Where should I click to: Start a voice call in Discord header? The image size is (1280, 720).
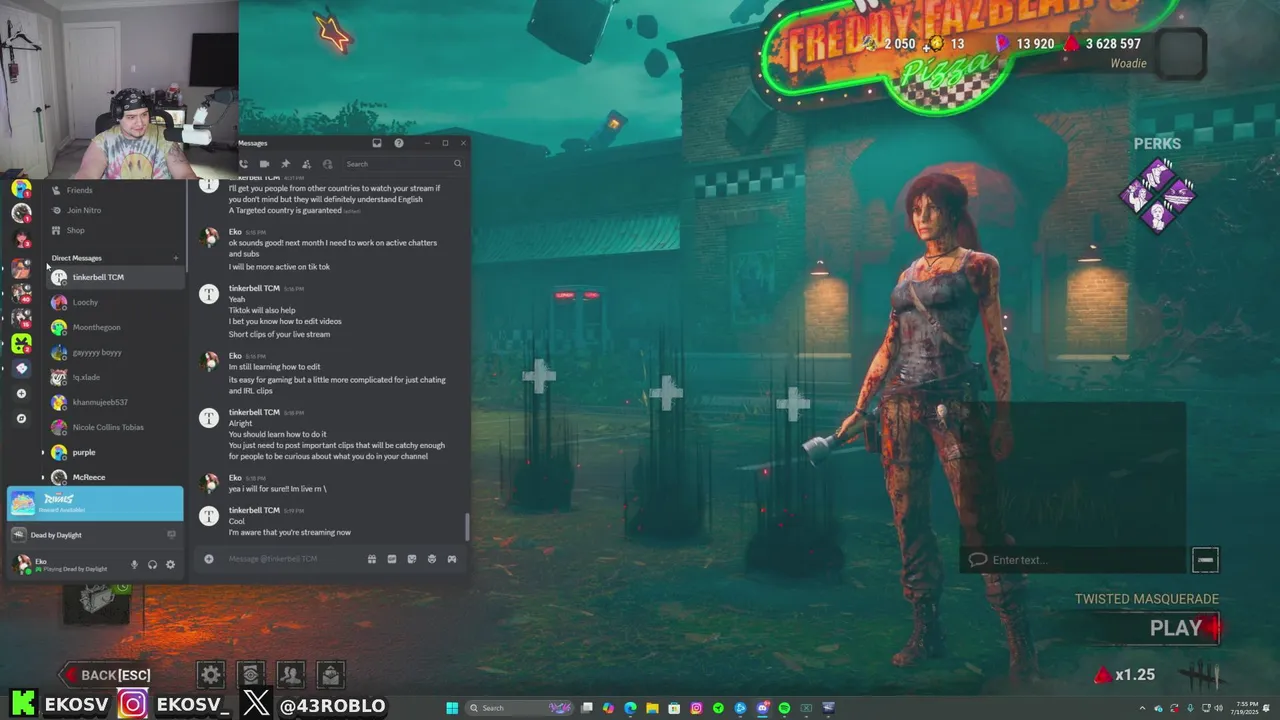tap(243, 164)
